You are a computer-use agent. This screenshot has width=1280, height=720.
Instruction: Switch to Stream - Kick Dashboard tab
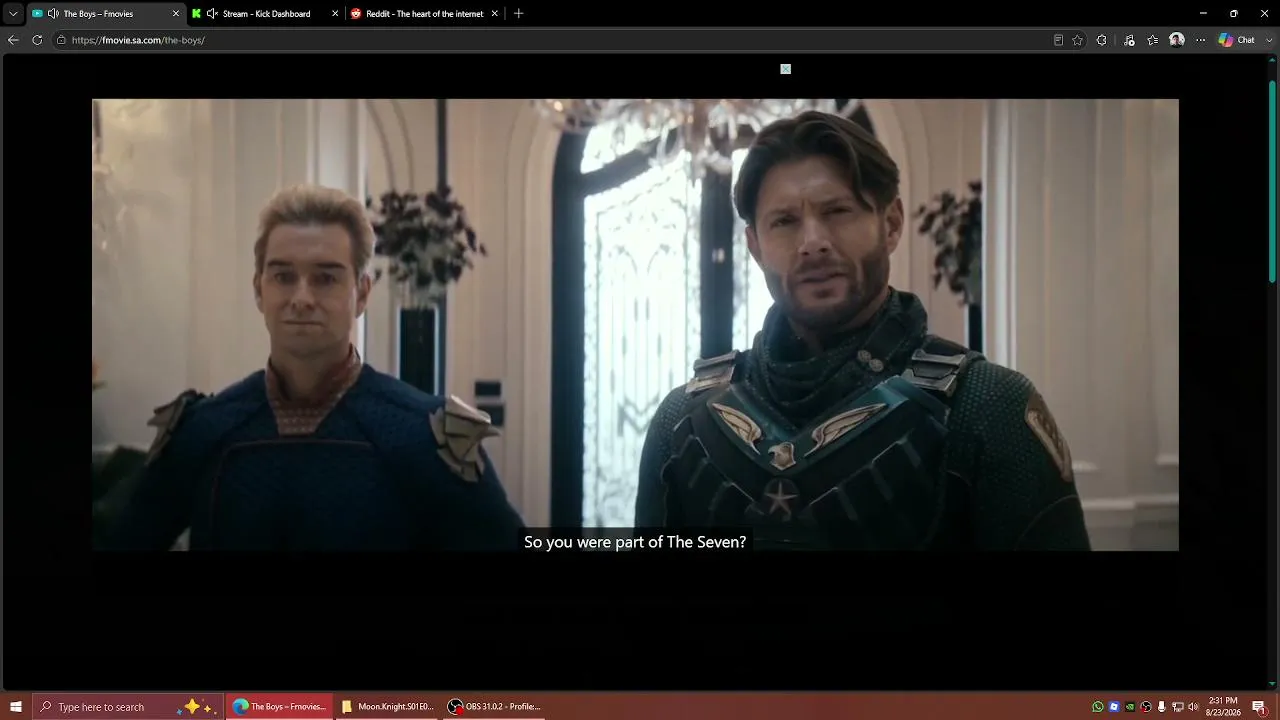click(x=266, y=14)
